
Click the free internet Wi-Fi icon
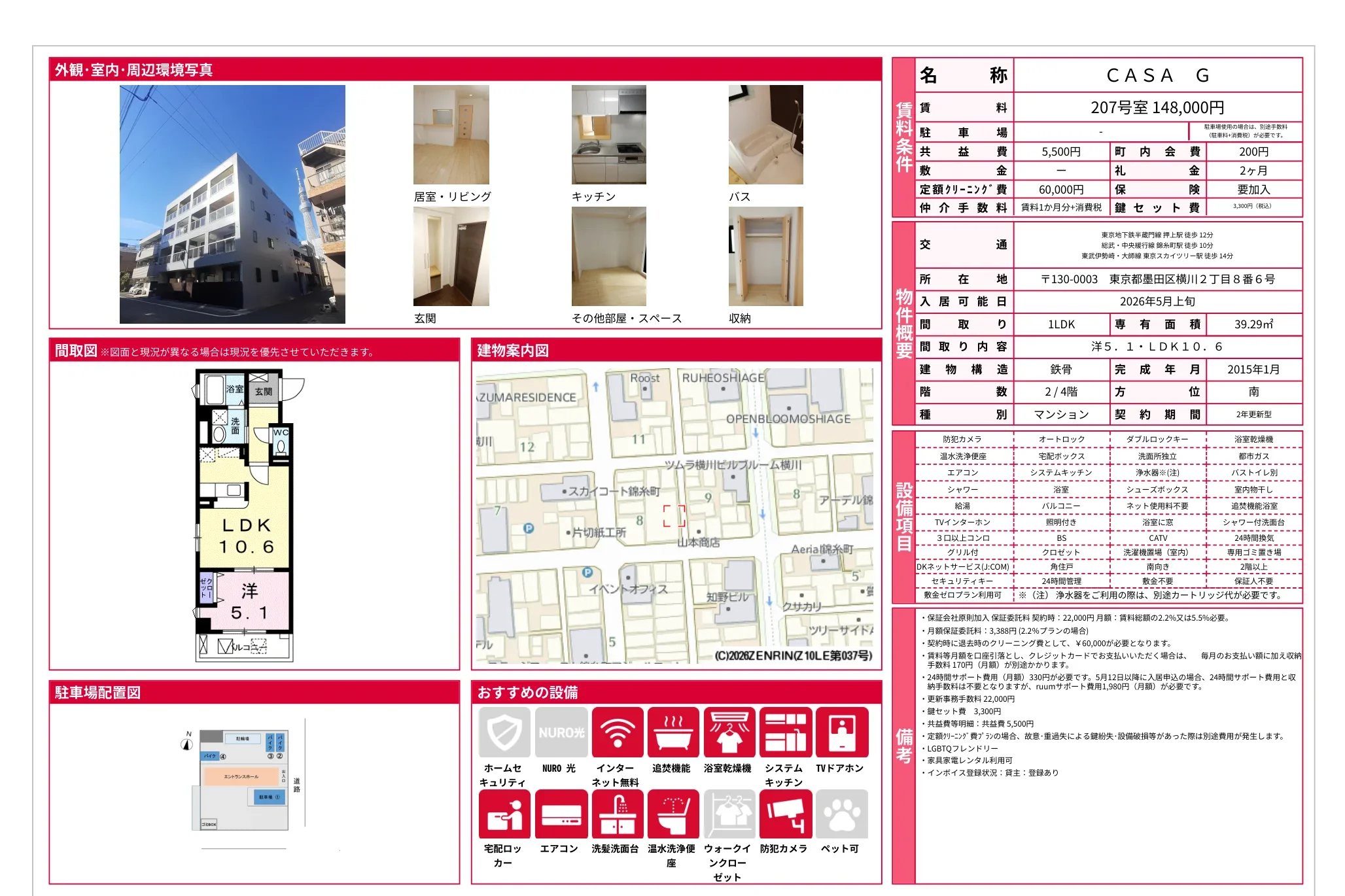617,732
